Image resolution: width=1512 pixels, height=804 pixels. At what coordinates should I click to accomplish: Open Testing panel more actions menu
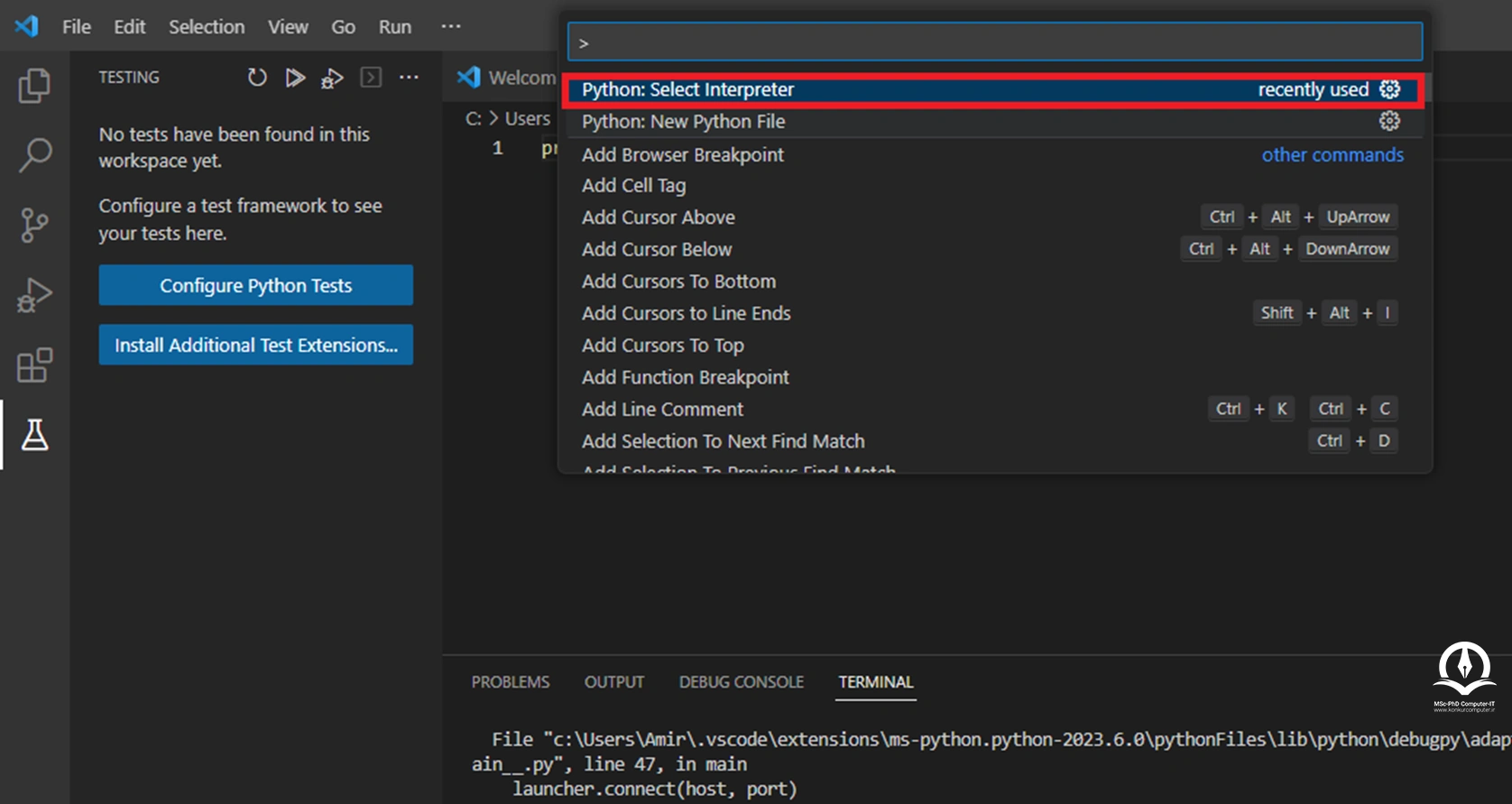tap(409, 78)
